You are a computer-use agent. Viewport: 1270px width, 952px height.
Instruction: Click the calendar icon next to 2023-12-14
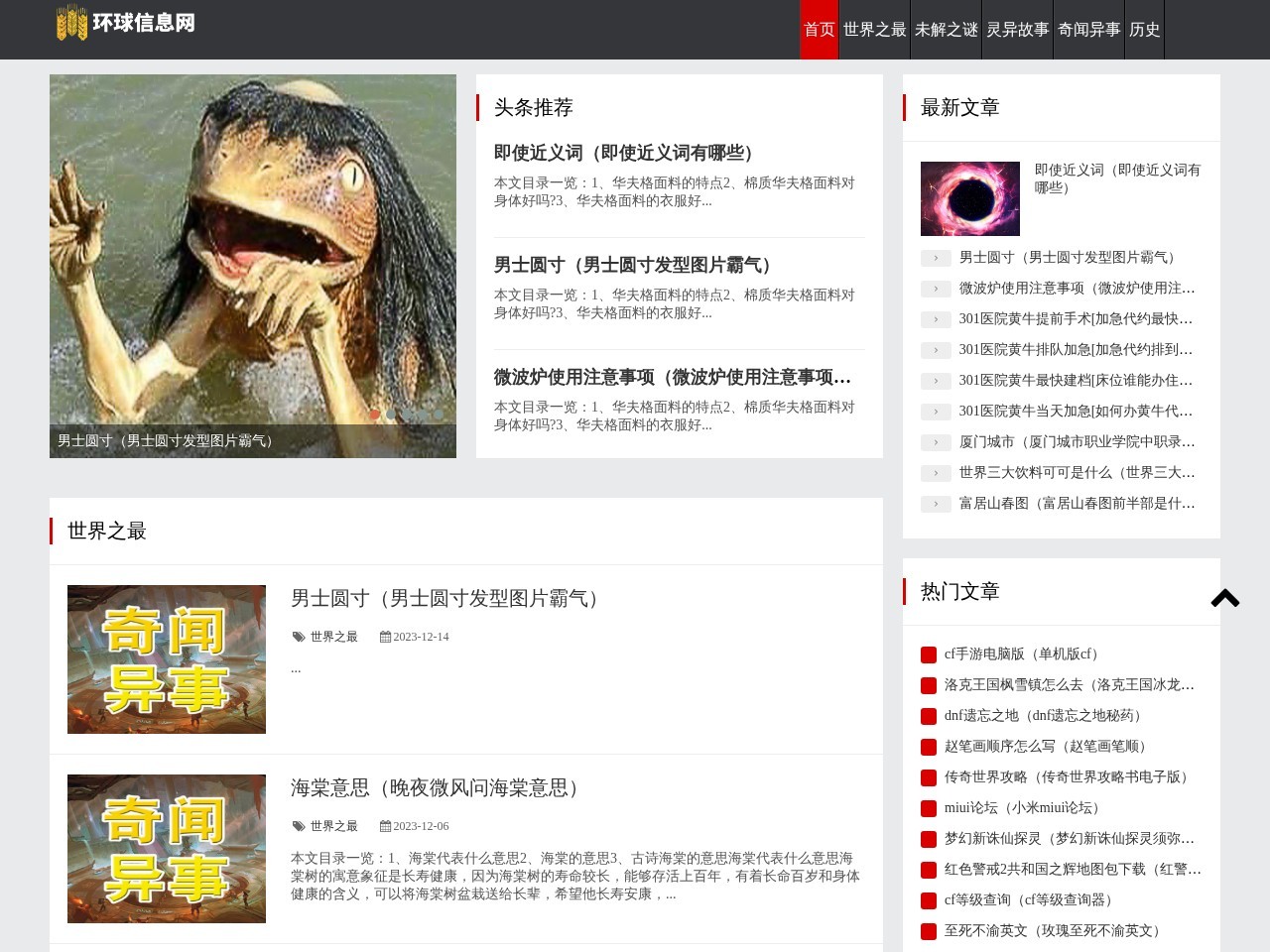pyautogui.click(x=384, y=638)
